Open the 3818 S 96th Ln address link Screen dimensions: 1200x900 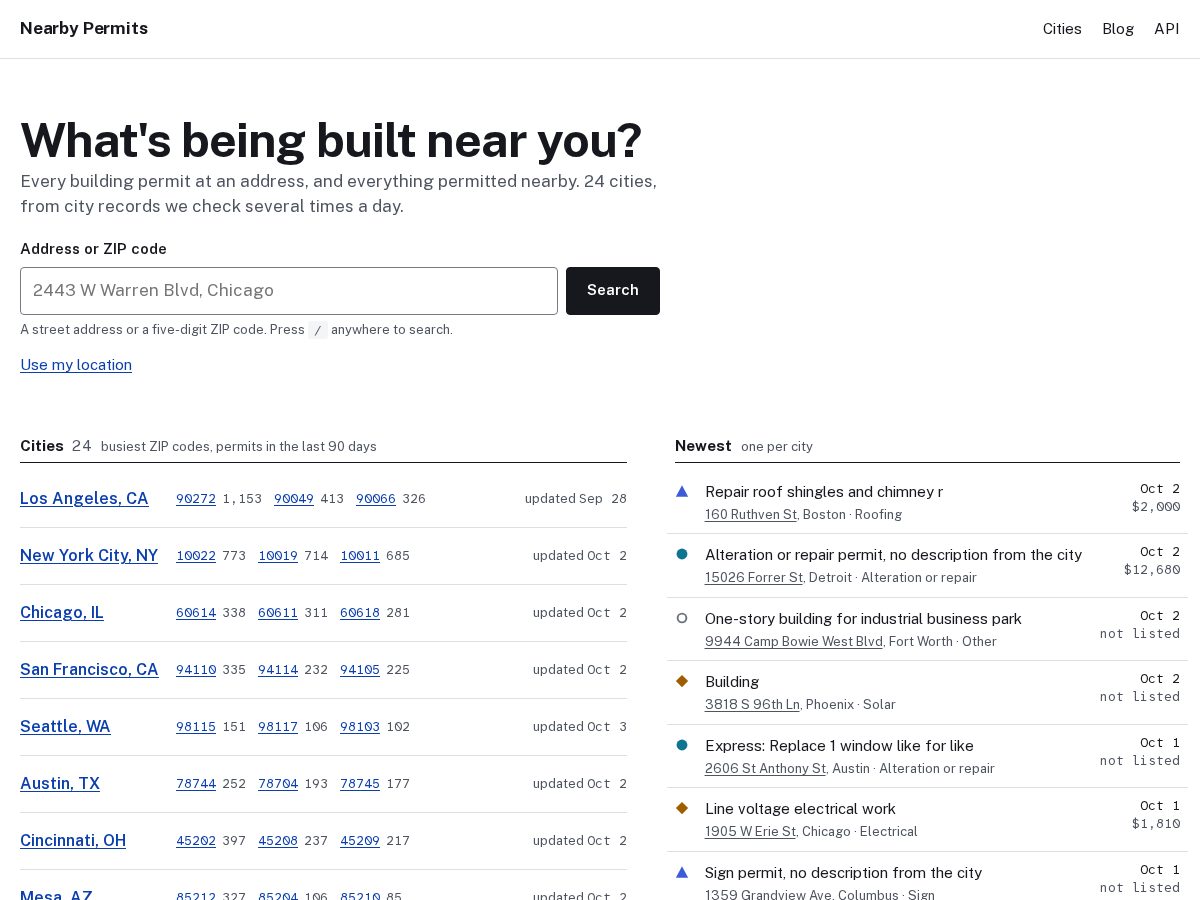[752, 705]
